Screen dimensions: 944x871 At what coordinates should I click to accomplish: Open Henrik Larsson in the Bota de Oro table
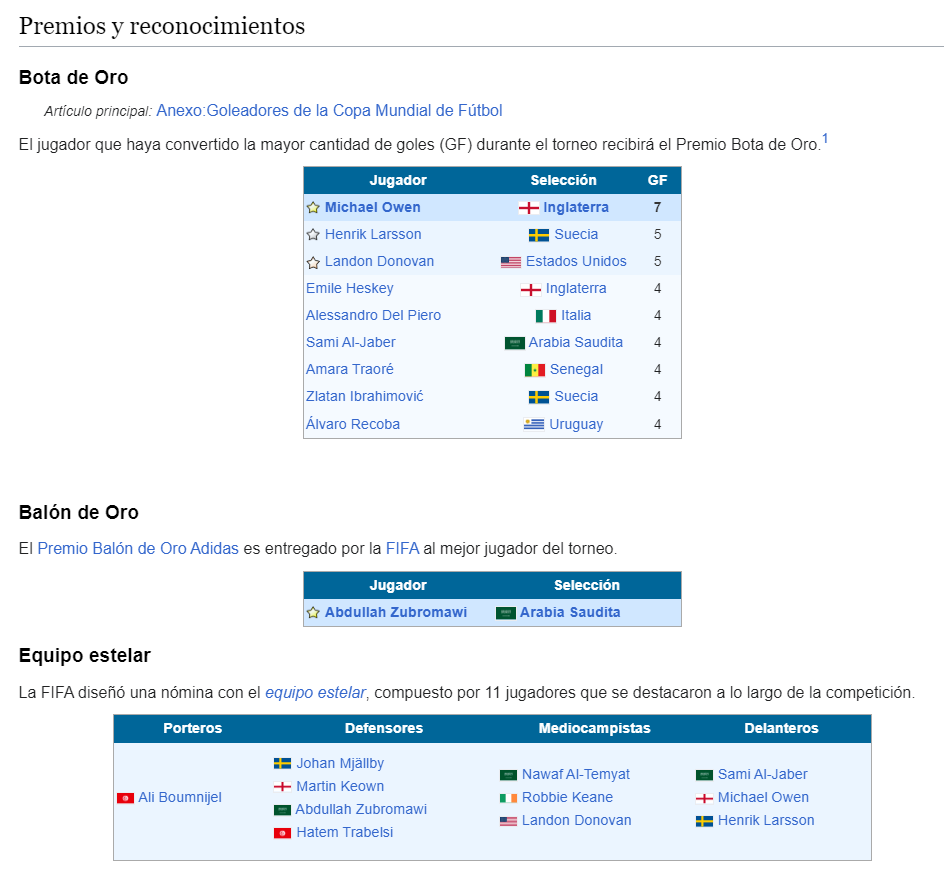click(x=373, y=234)
